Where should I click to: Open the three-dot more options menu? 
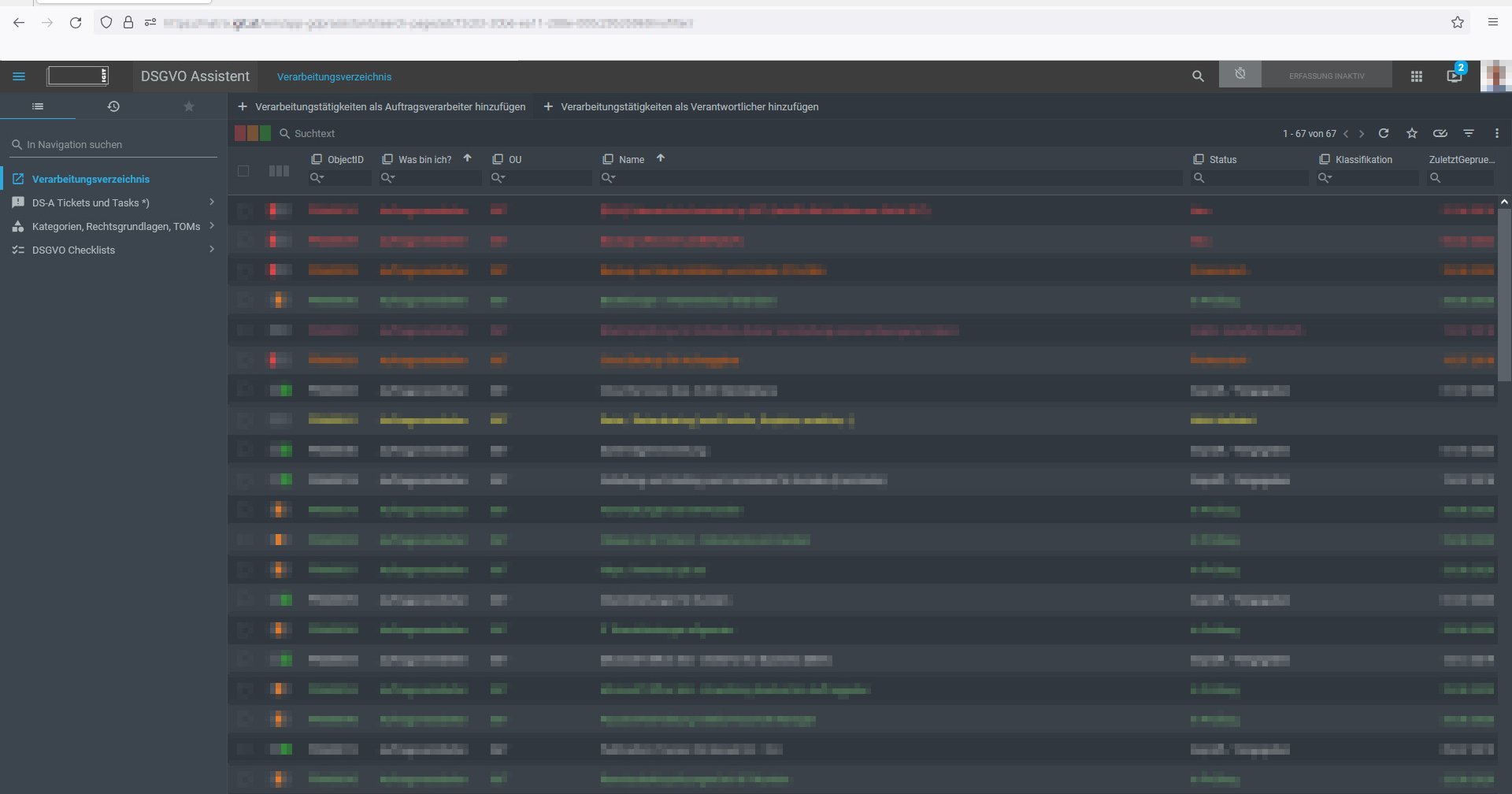(x=1497, y=133)
